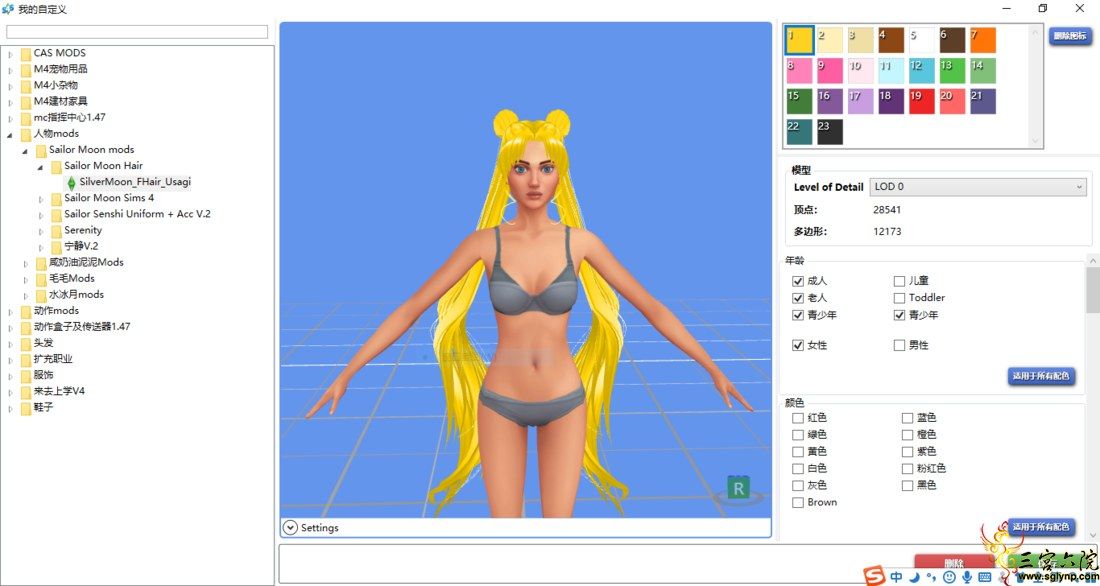The height and width of the screenshot is (586, 1100).
Task: Click 适用于所有配色 in the 年龄 section
Action: pos(1041,376)
